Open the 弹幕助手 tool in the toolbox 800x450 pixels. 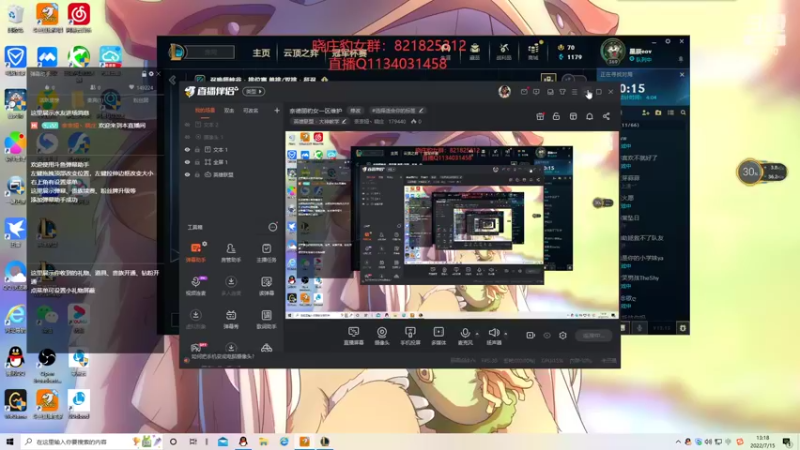coord(195,253)
